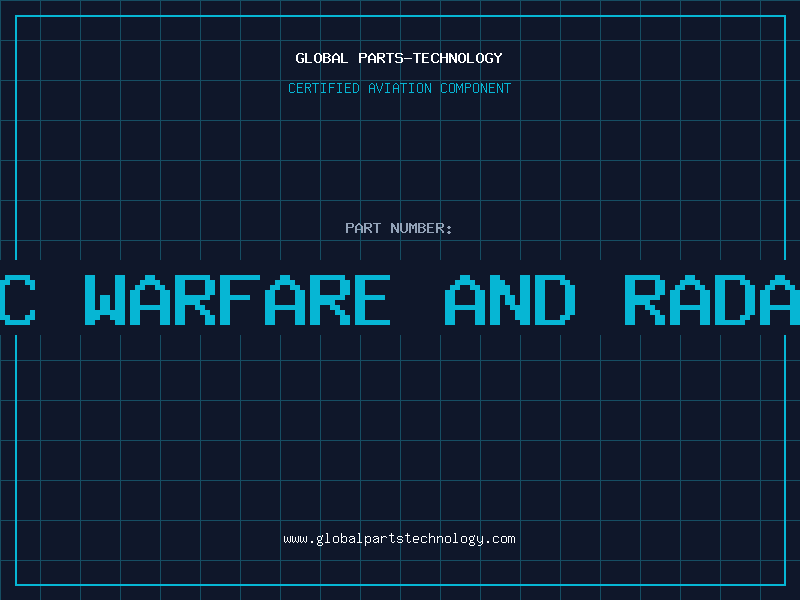Viewport: 800px width, 600px height.
Task: Click the bottom-right corner of the cyan frame
Action: pyautogui.click(x=784, y=584)
